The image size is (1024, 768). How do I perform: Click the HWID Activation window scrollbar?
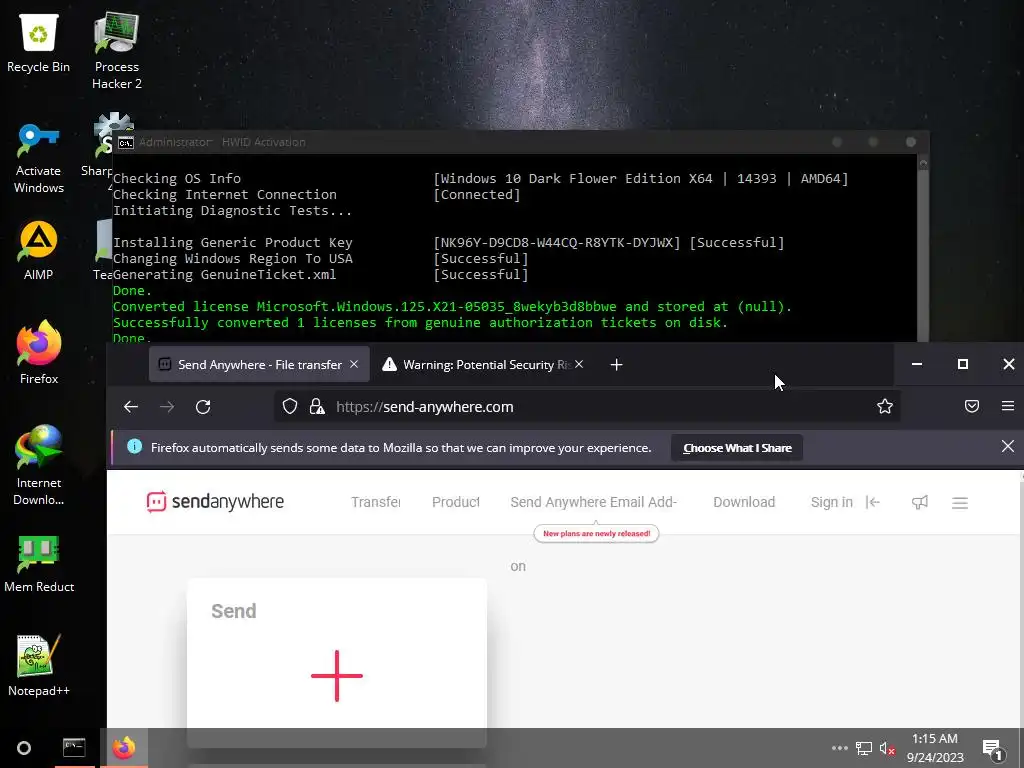[923, 248]
